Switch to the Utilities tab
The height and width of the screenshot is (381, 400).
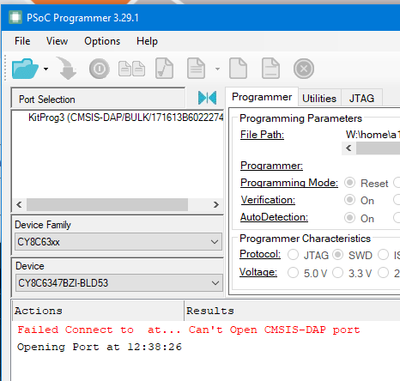319,98
